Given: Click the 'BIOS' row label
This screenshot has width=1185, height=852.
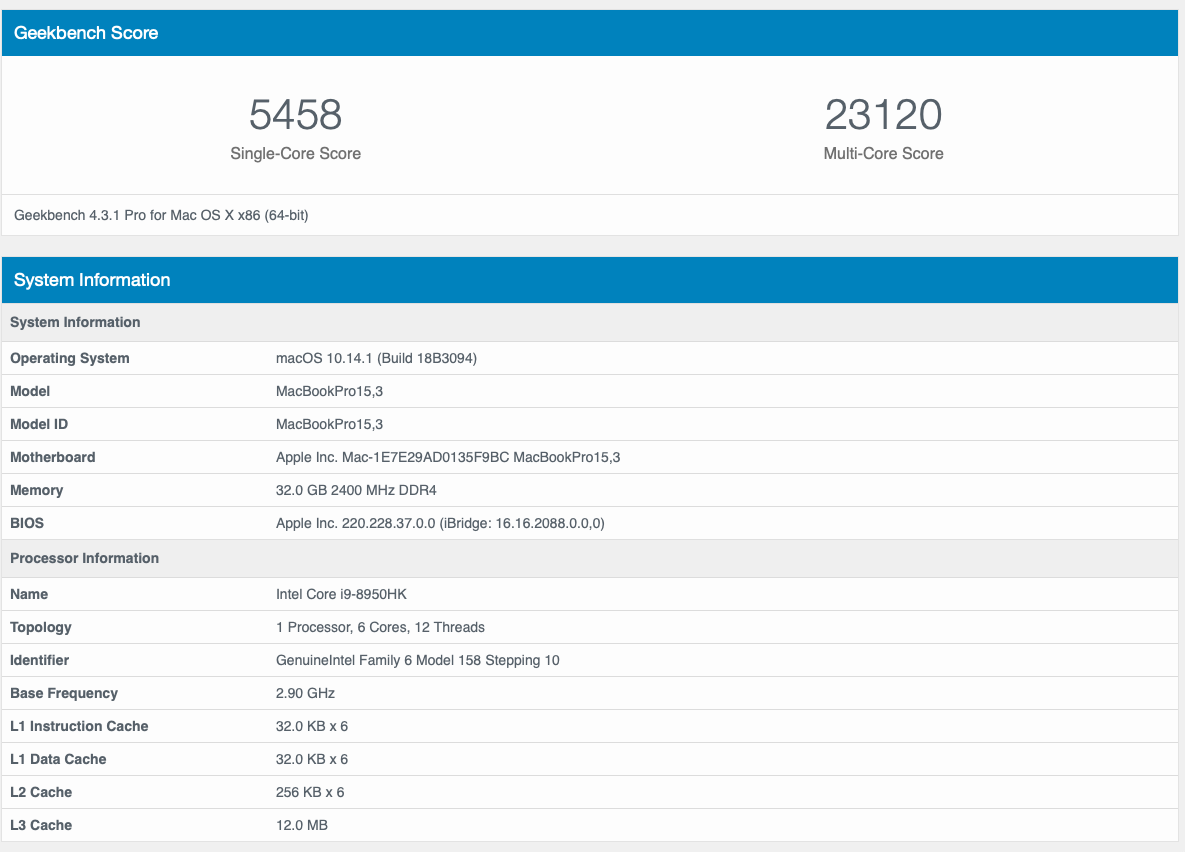Looking at the screenshot, I should click(27, 523).
